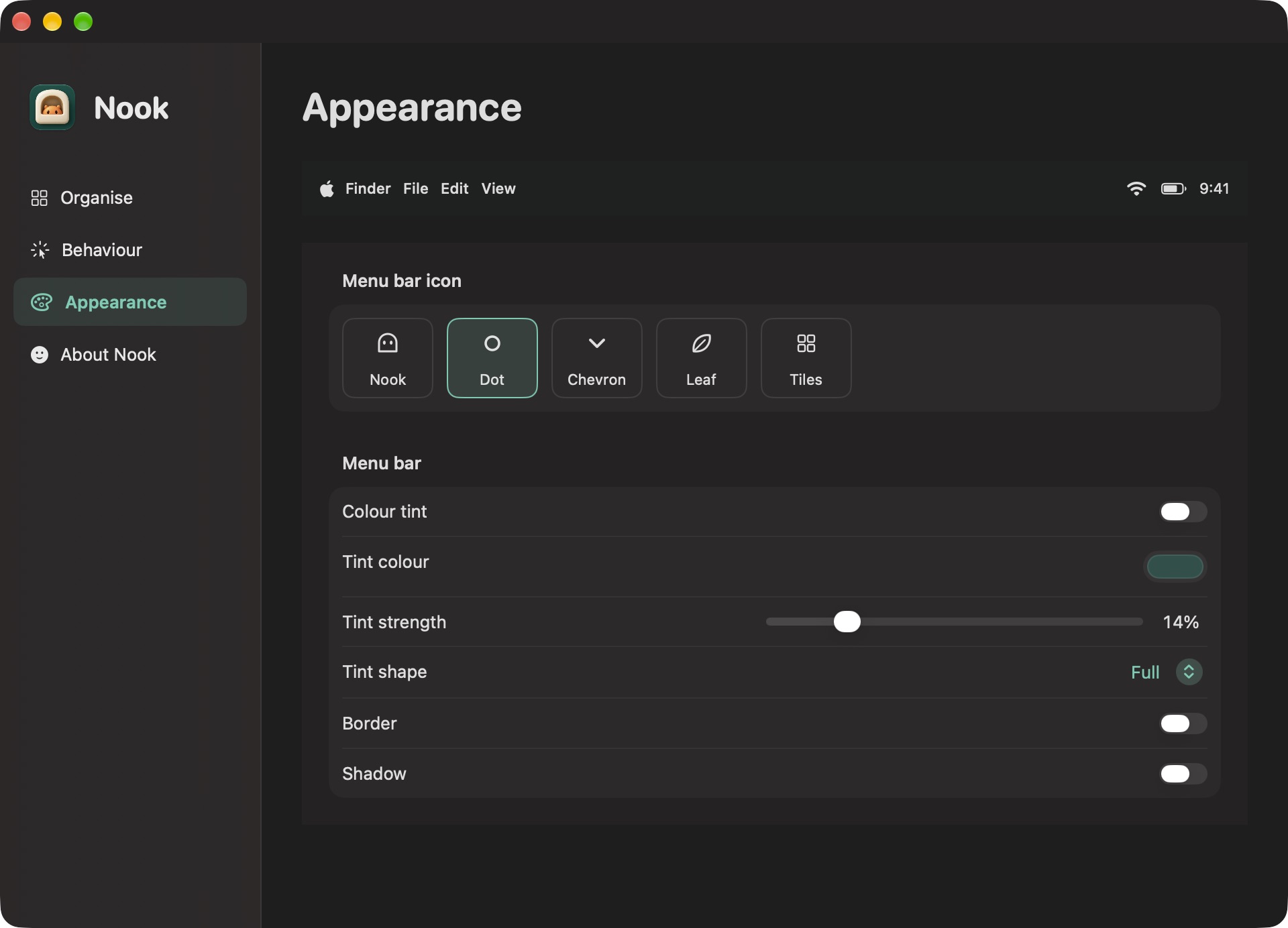This screenshot has width=1288, height=928.
Task: Minimize the window with the yellow button
Action: coord(52,21)
